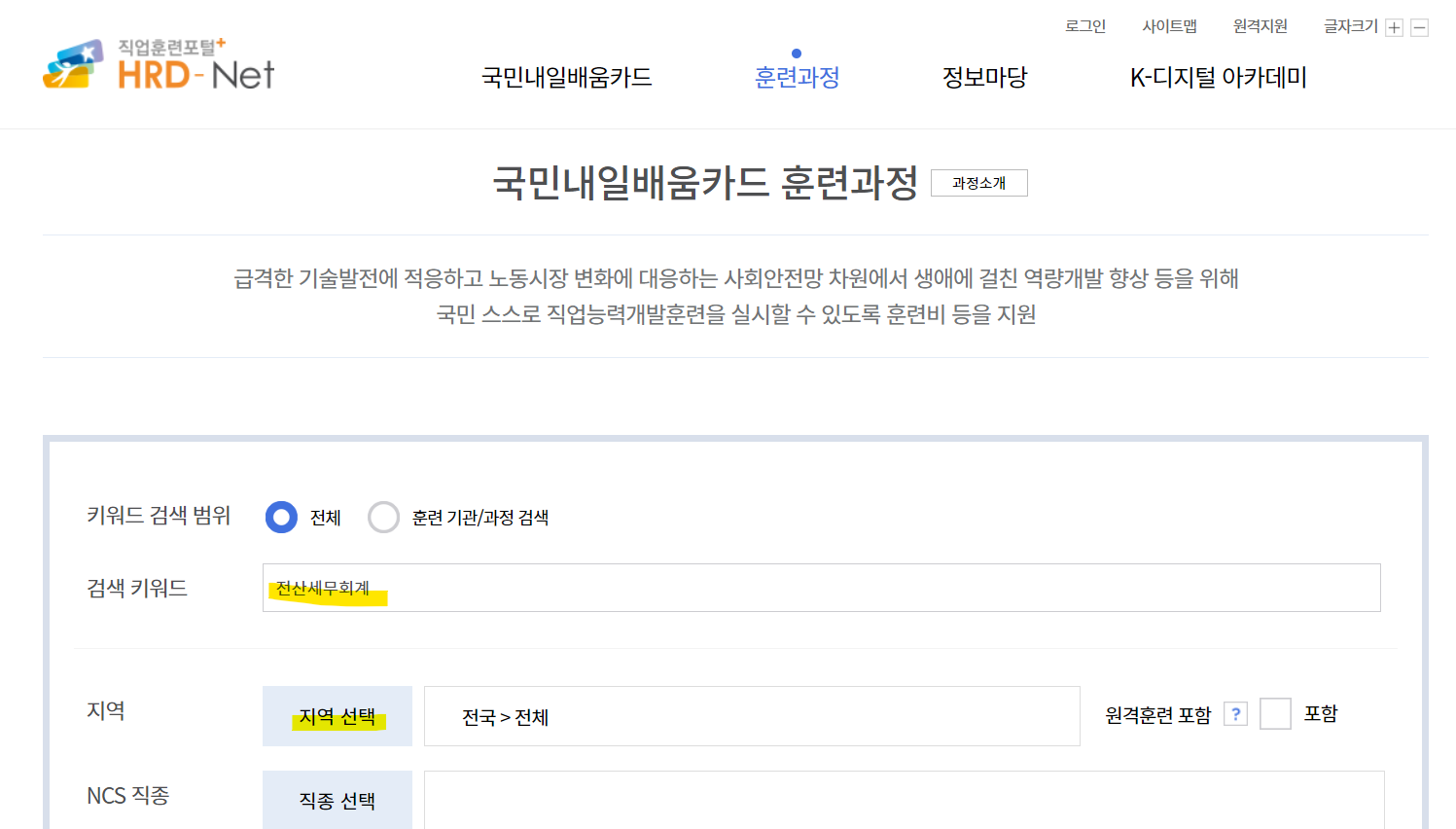Screen dimensions: 1456x829
Task: Click the 과정소개 button
Action: click(979, 183)
